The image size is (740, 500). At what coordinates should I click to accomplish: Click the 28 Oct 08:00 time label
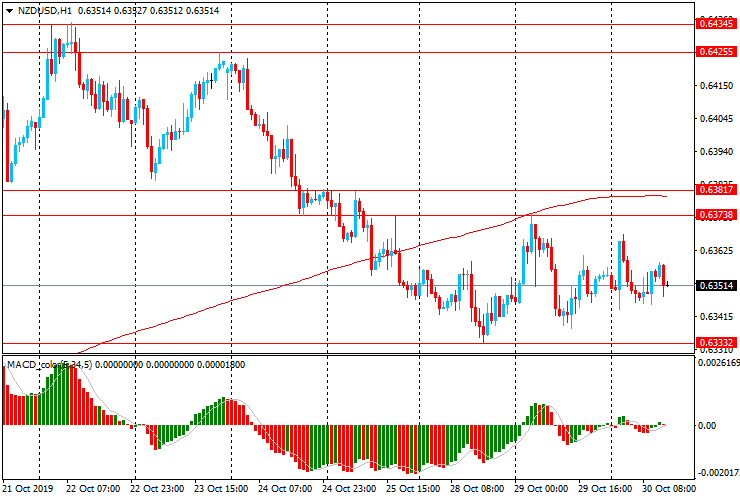pos(478,488)
